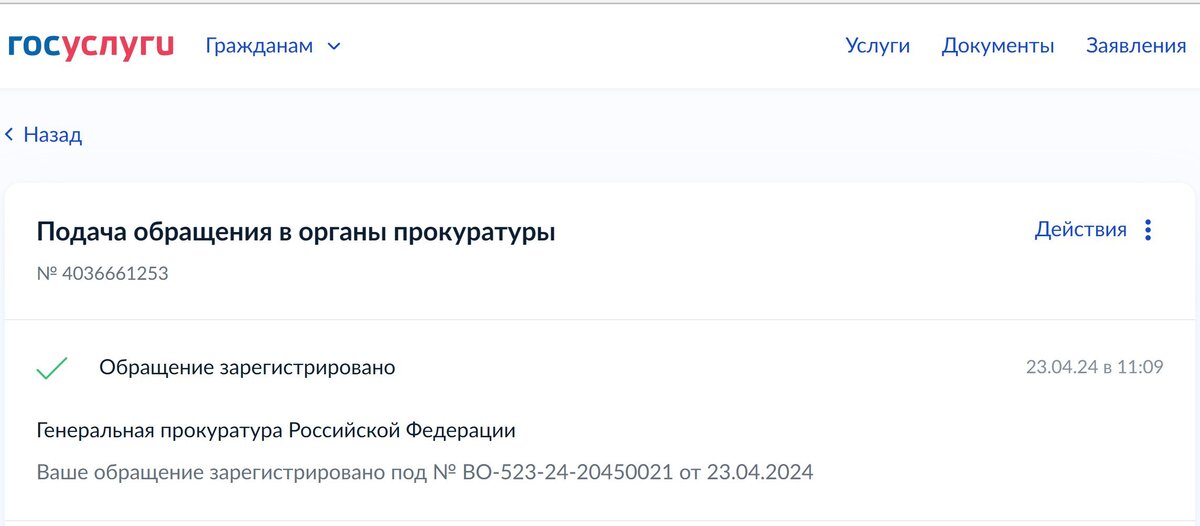Open the Услуги menu item
Screen dimensions: 1200x526
(x=878, y=46)
